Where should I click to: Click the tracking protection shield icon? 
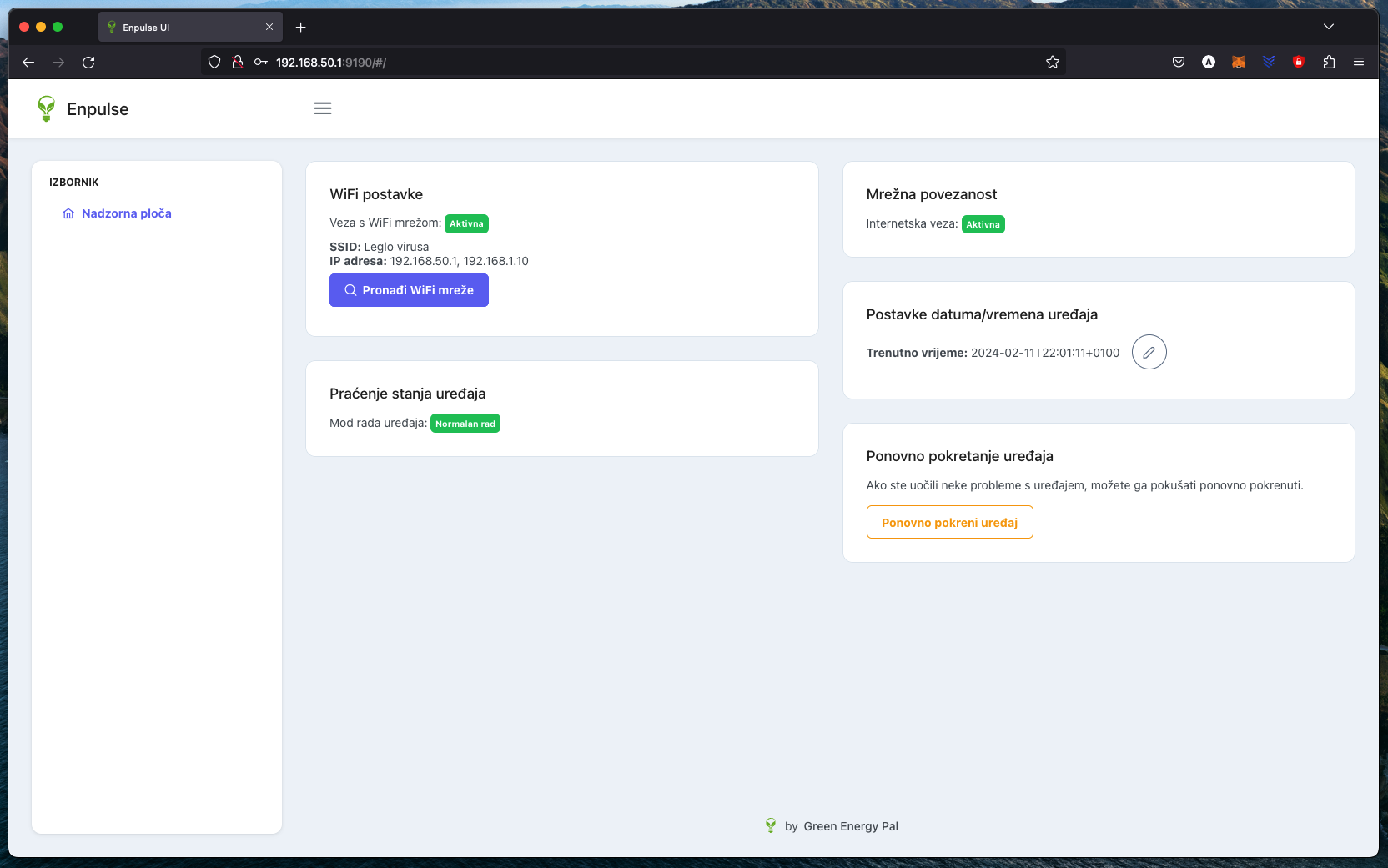click(x=214, y=62)
